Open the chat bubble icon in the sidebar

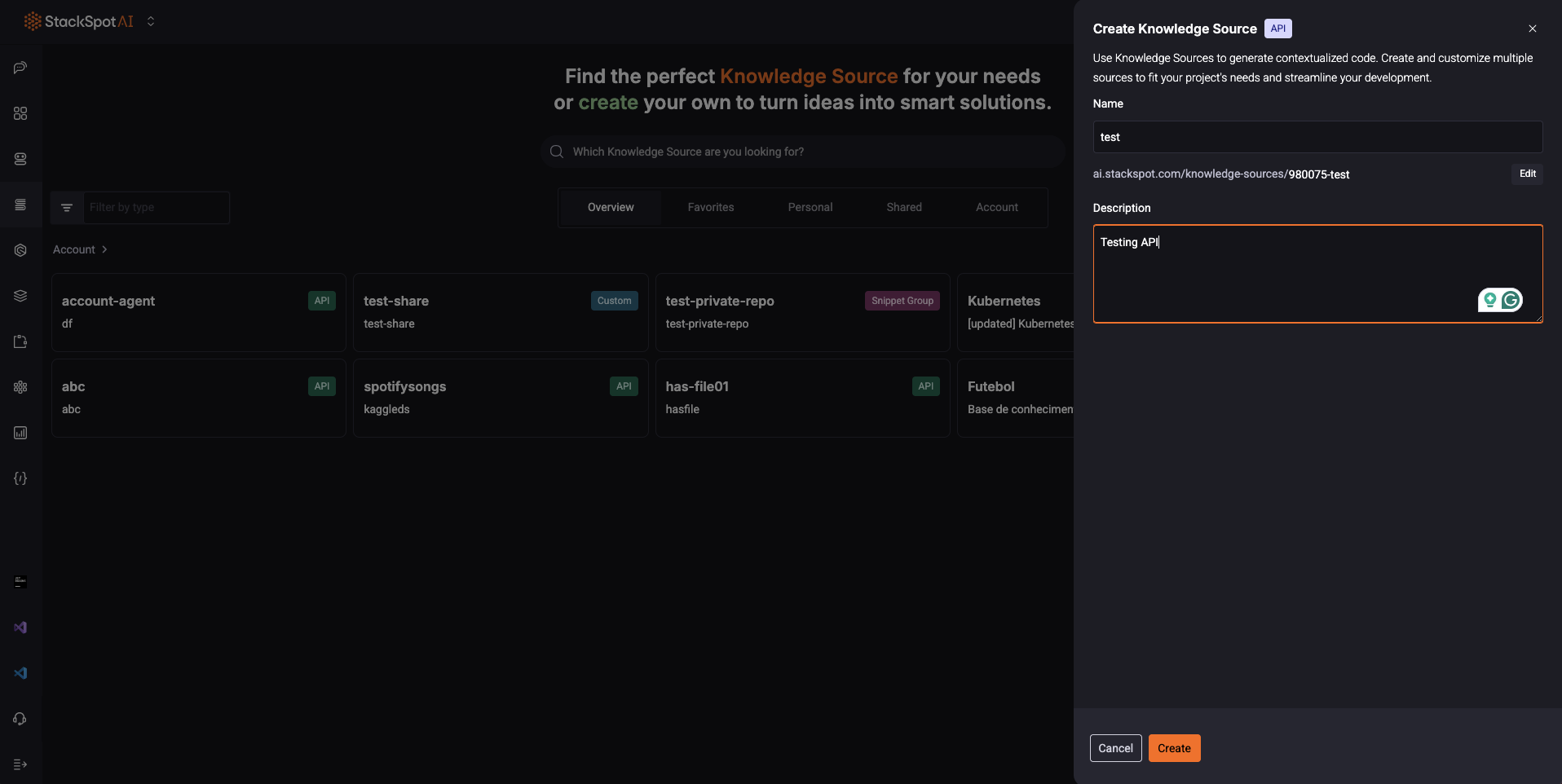click(20, 68)
